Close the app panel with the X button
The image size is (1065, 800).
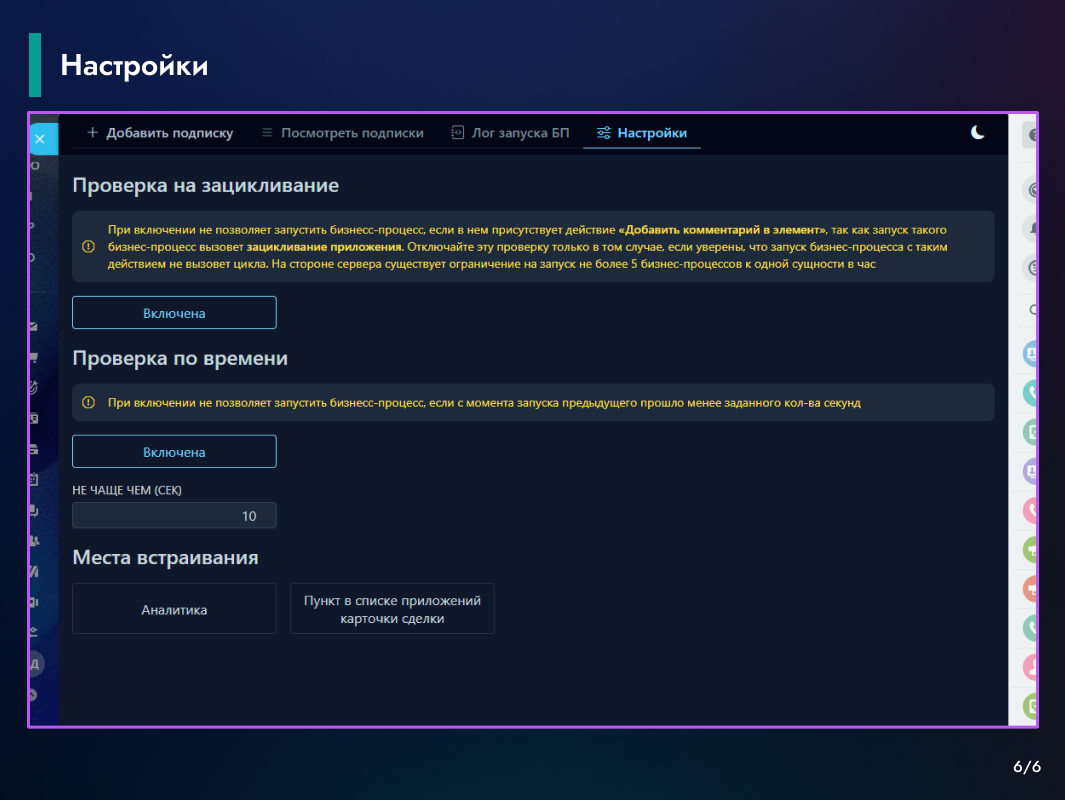coord(40,139)
